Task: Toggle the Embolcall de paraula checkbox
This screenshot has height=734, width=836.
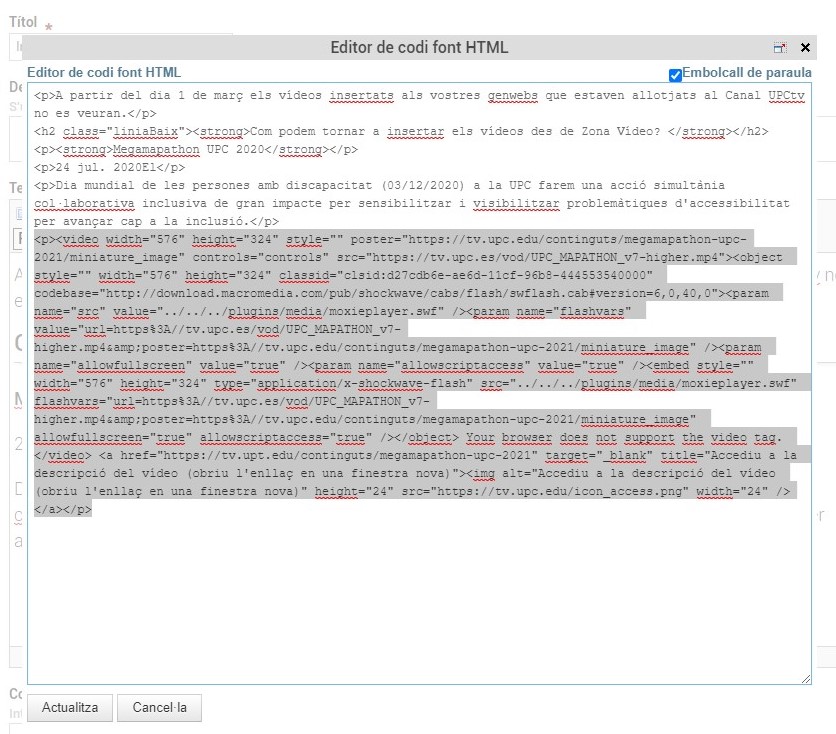Action: [x=675, y=74]
